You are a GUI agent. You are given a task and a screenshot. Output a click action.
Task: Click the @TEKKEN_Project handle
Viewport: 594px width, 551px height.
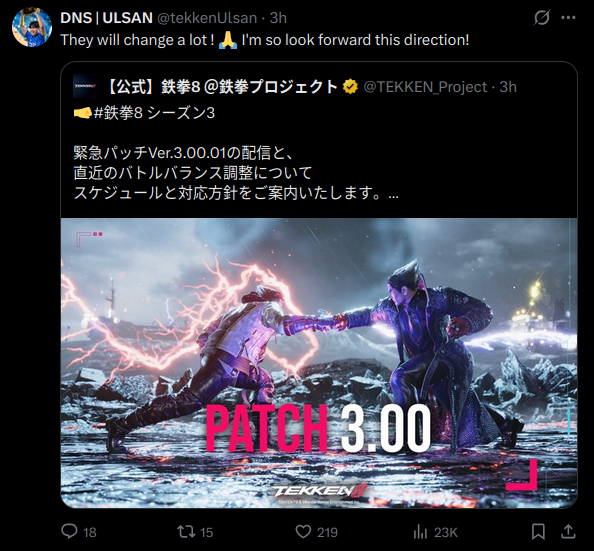(x=425, y=87)
